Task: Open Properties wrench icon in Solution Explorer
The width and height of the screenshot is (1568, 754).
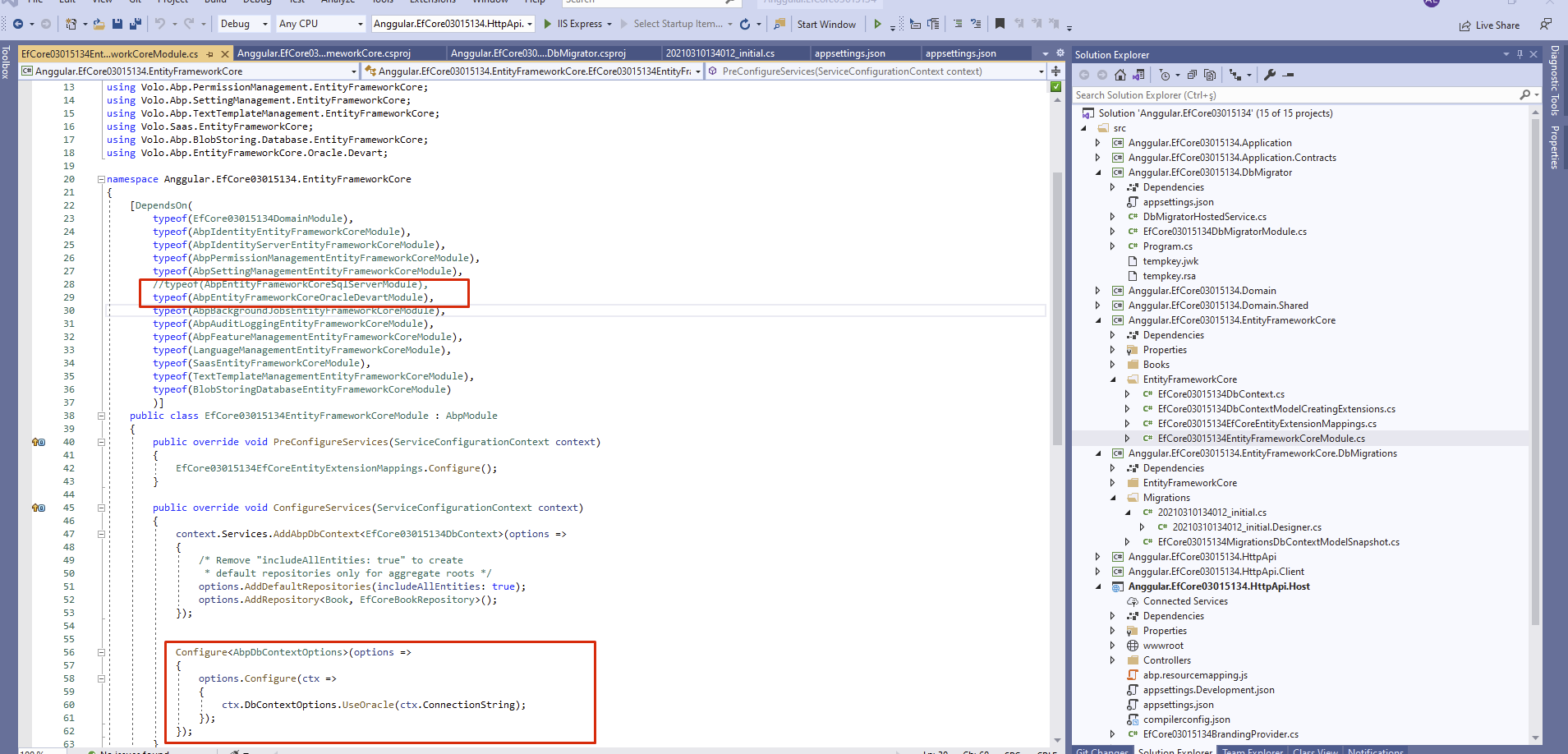Action: click(1269, 75)
